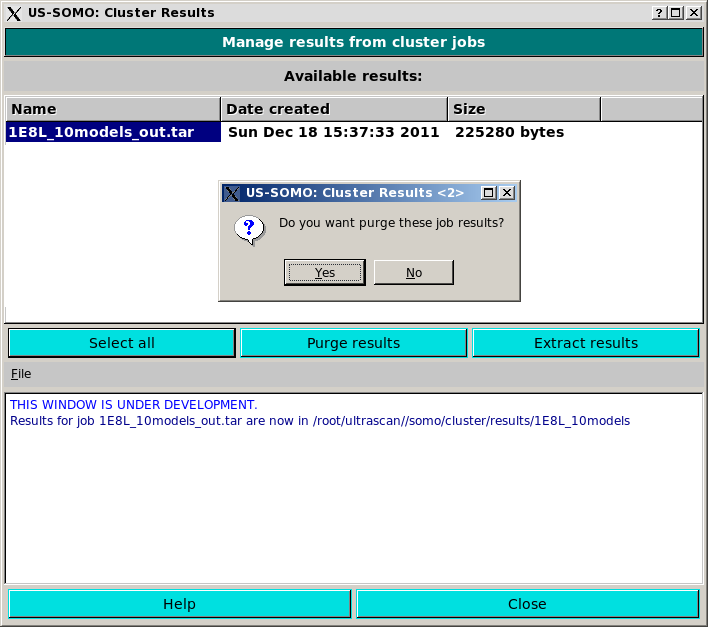Click the Name column header
This screenshot has width=708, height=627.
(x=113, y=109)
